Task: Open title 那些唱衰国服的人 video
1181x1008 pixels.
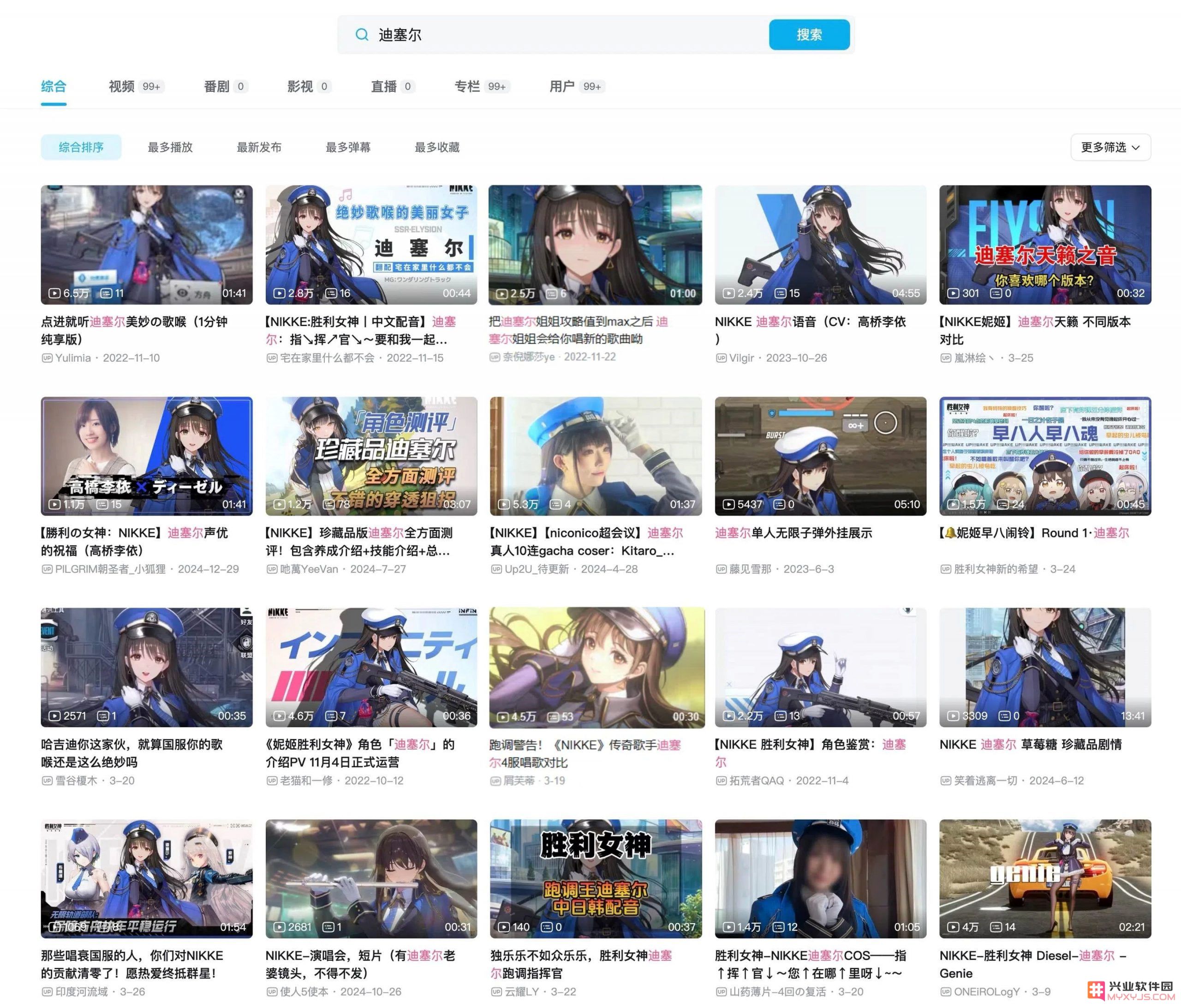Action: (x=132, y=965)
